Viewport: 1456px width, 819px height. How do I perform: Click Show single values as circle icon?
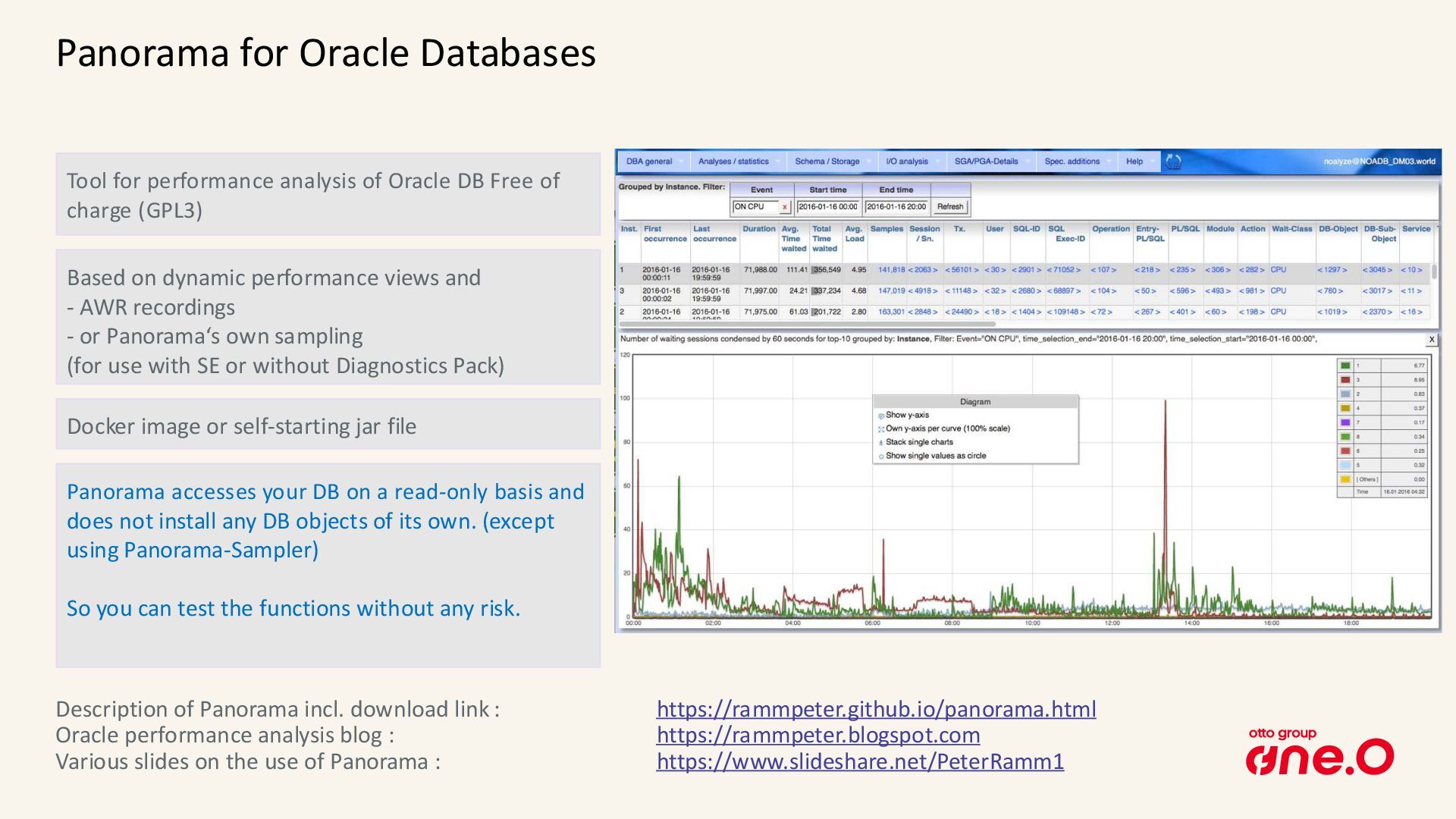click(x=881, y=457)
